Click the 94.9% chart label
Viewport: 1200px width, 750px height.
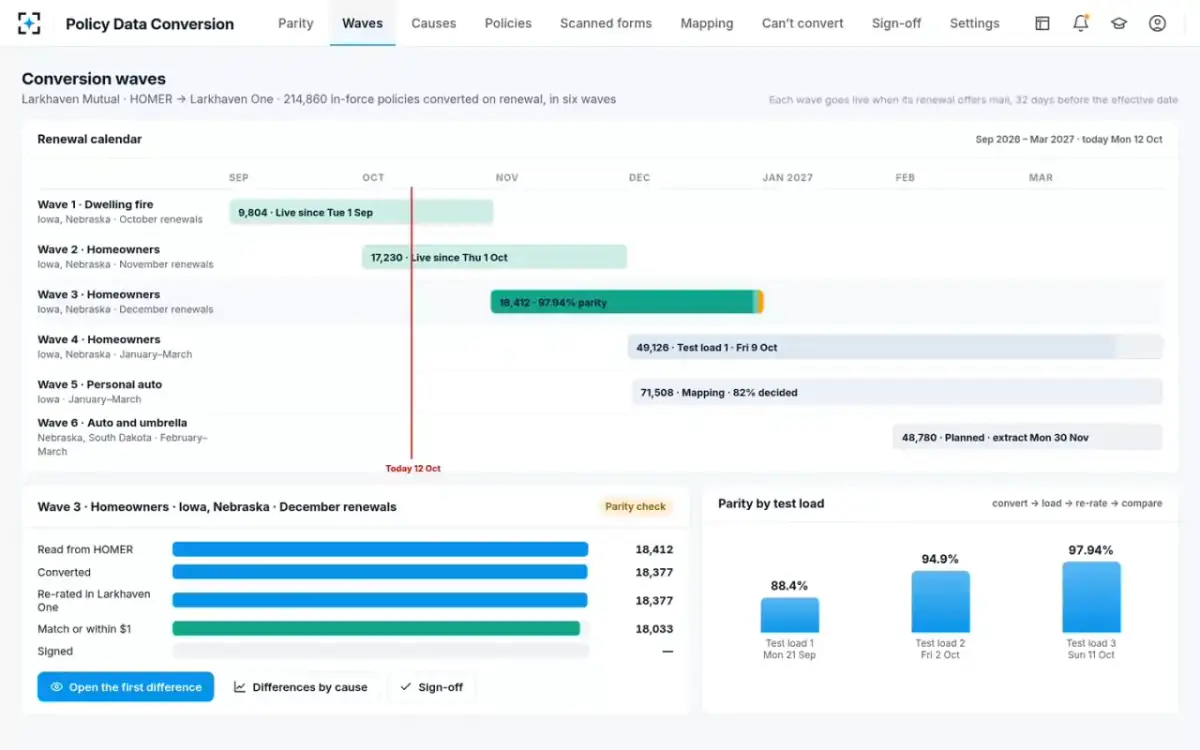click(x=940, y=559)
